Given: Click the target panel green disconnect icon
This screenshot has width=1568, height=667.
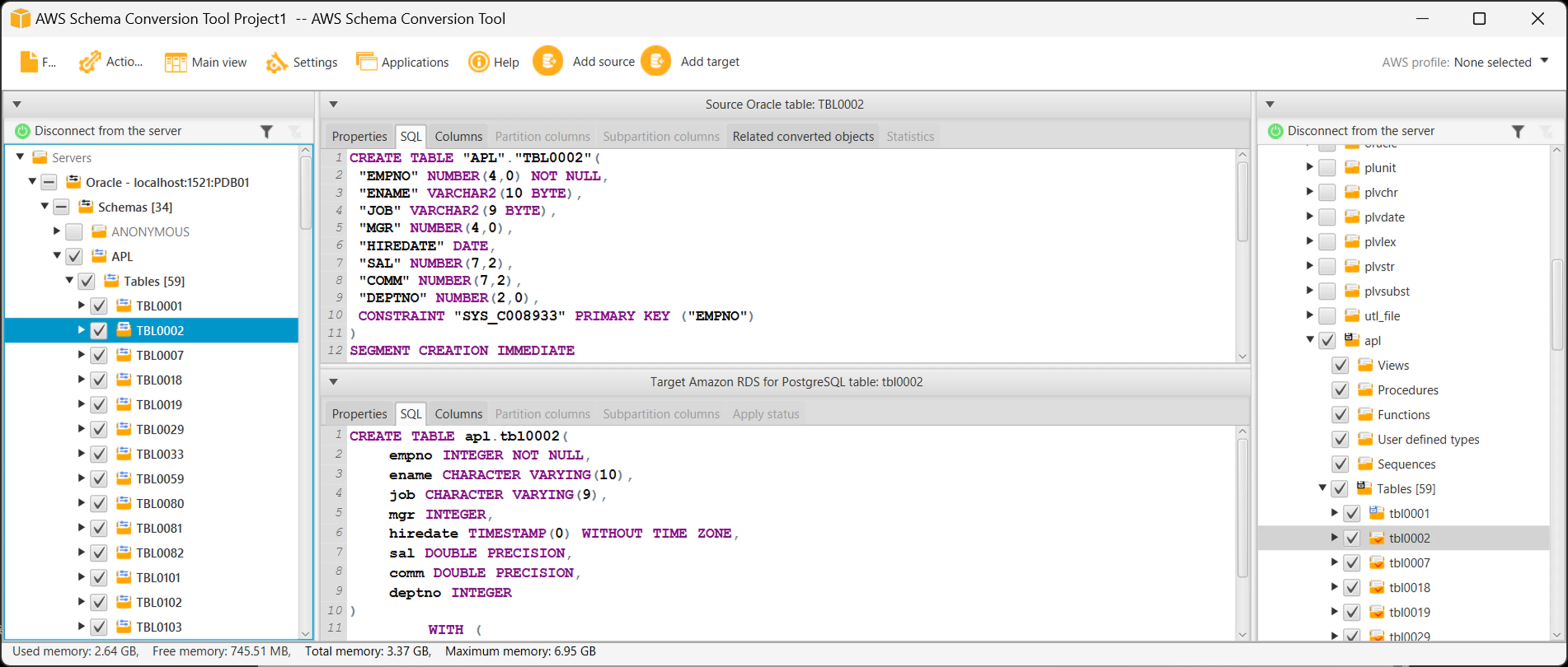Looking at the screenshot, I should pyautogui.click(x=1275, y=131).
